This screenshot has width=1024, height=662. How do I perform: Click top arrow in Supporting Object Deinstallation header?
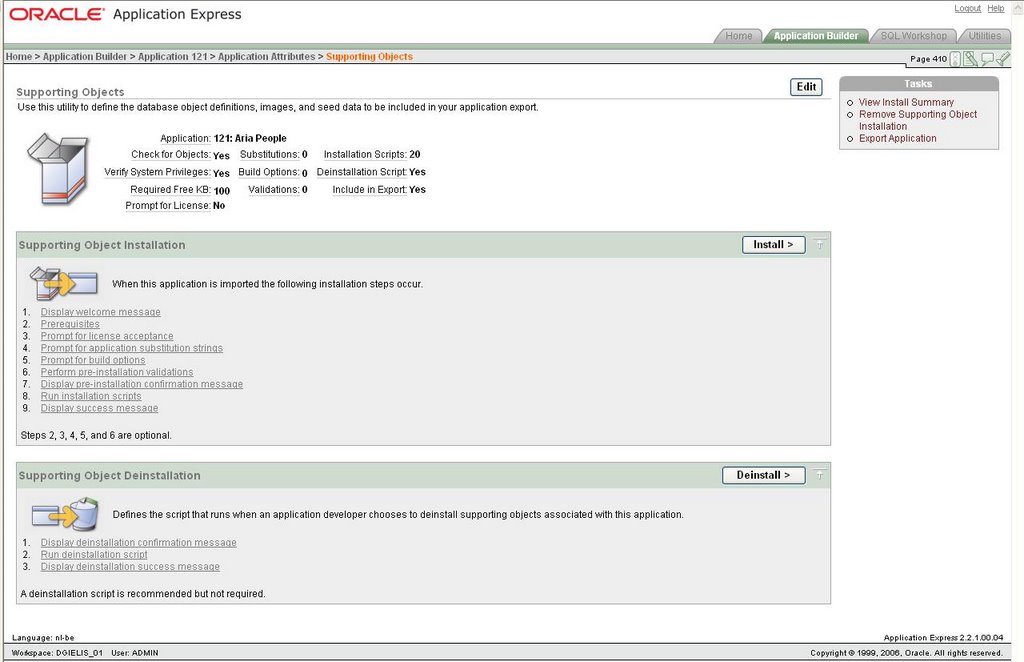(819, 475)
